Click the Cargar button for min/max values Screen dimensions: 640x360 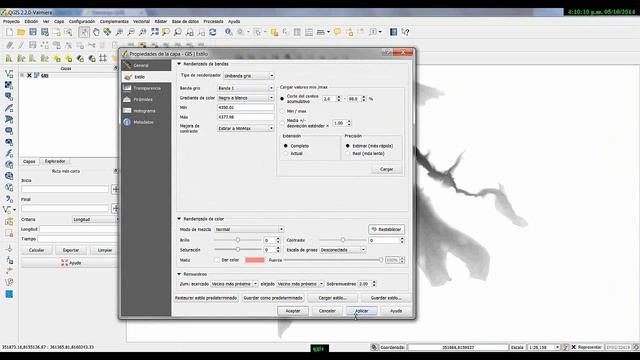[387, 169]
